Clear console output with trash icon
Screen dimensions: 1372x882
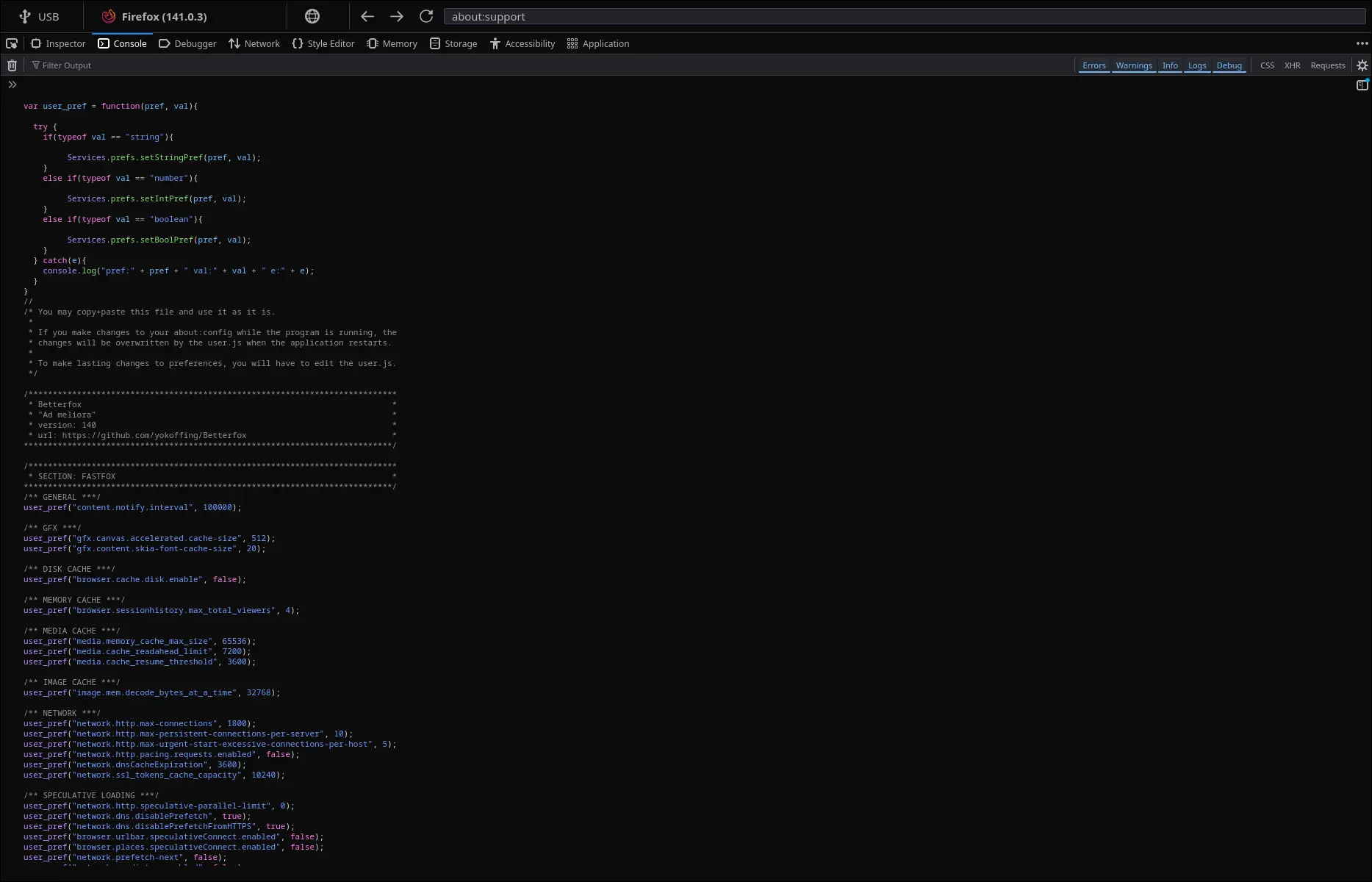pos(12,65)
